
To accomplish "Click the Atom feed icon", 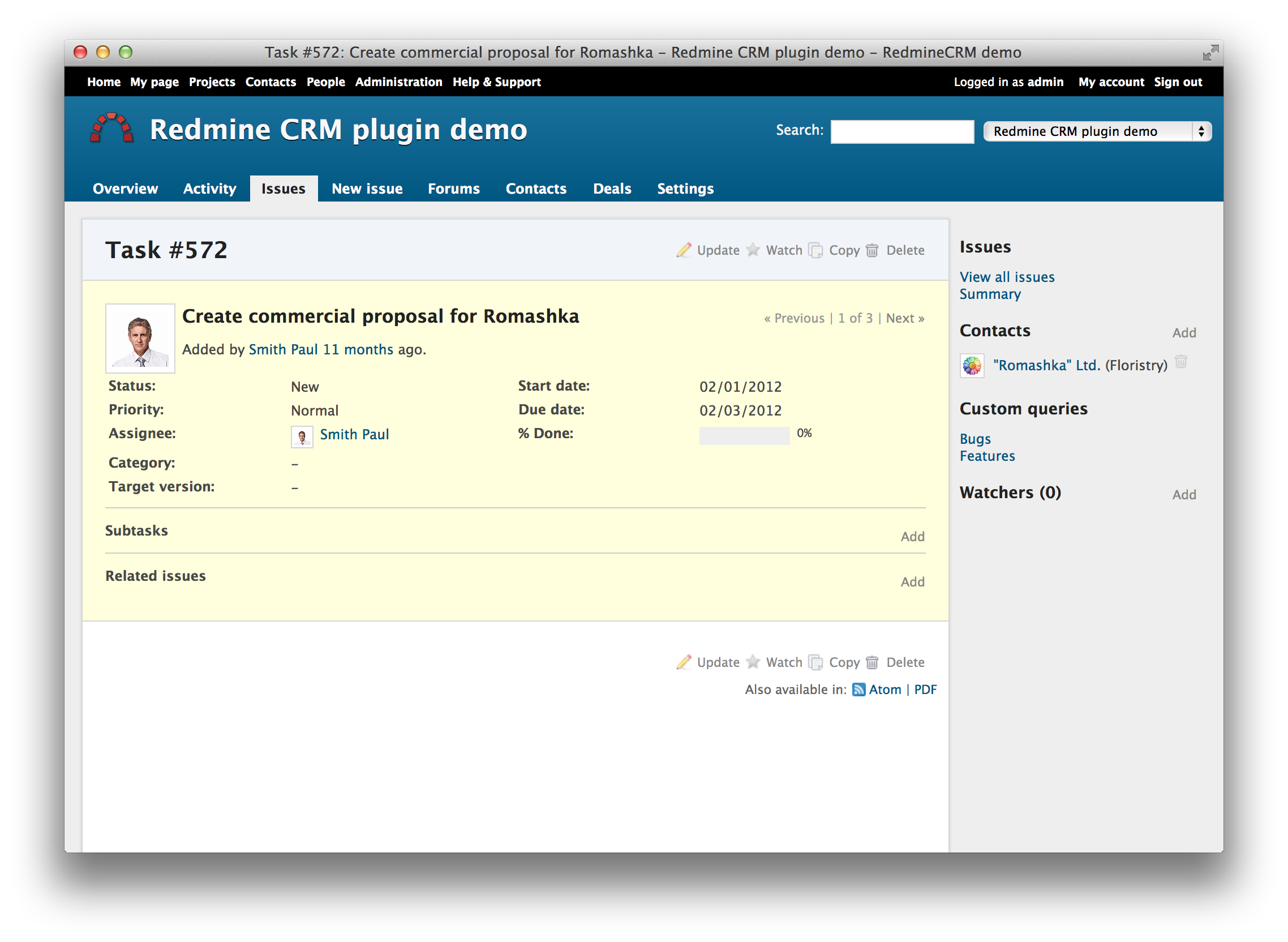I will click(858, 690).
